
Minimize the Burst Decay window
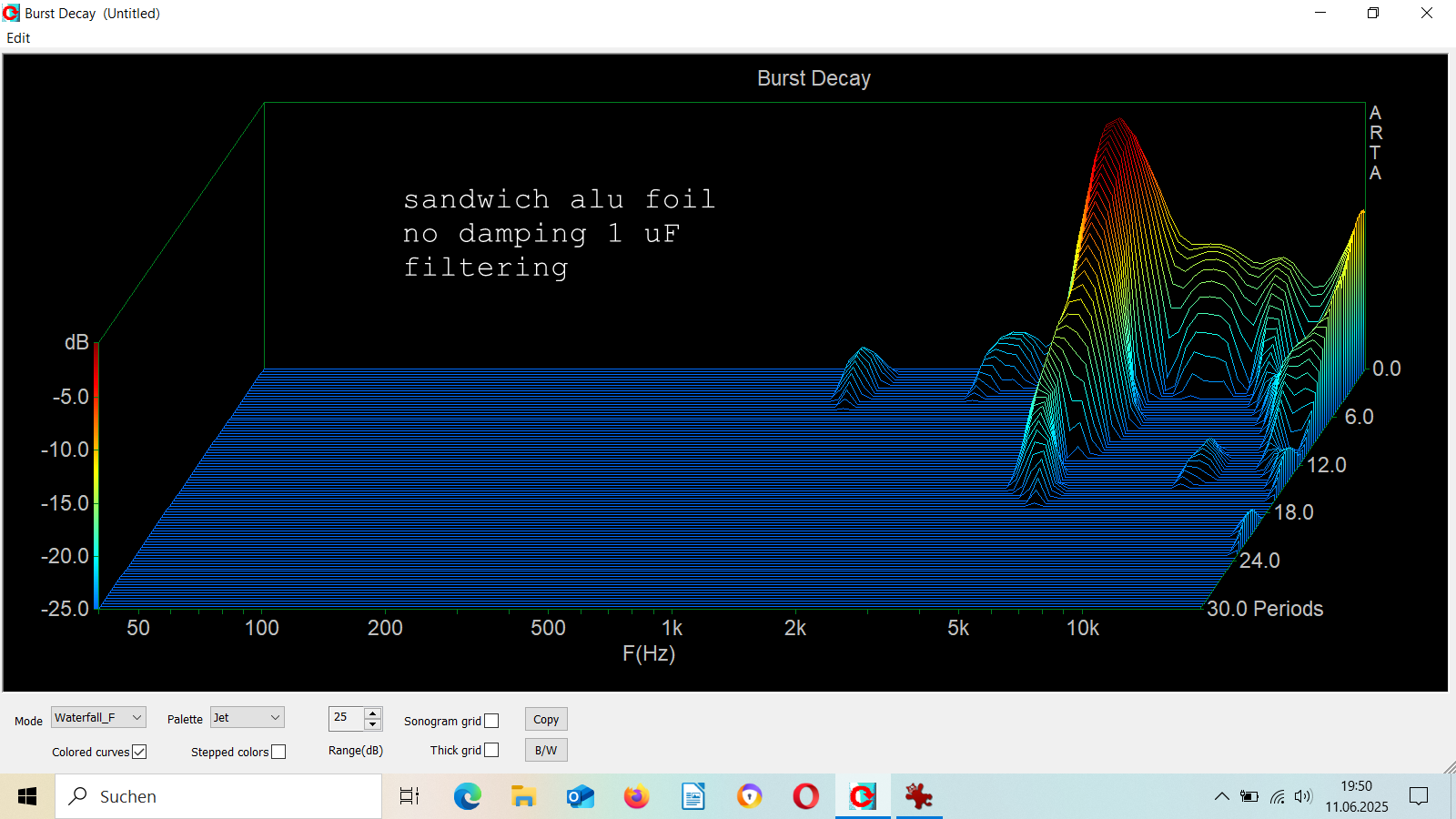[1320, 13]
